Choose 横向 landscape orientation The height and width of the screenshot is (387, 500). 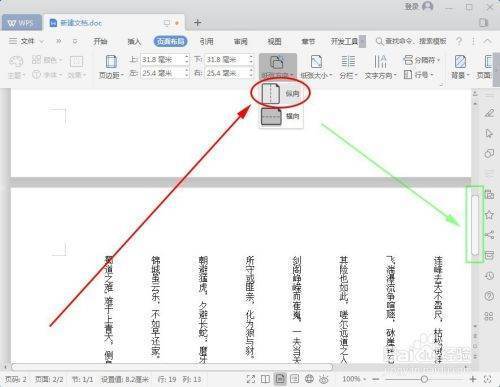281,116
